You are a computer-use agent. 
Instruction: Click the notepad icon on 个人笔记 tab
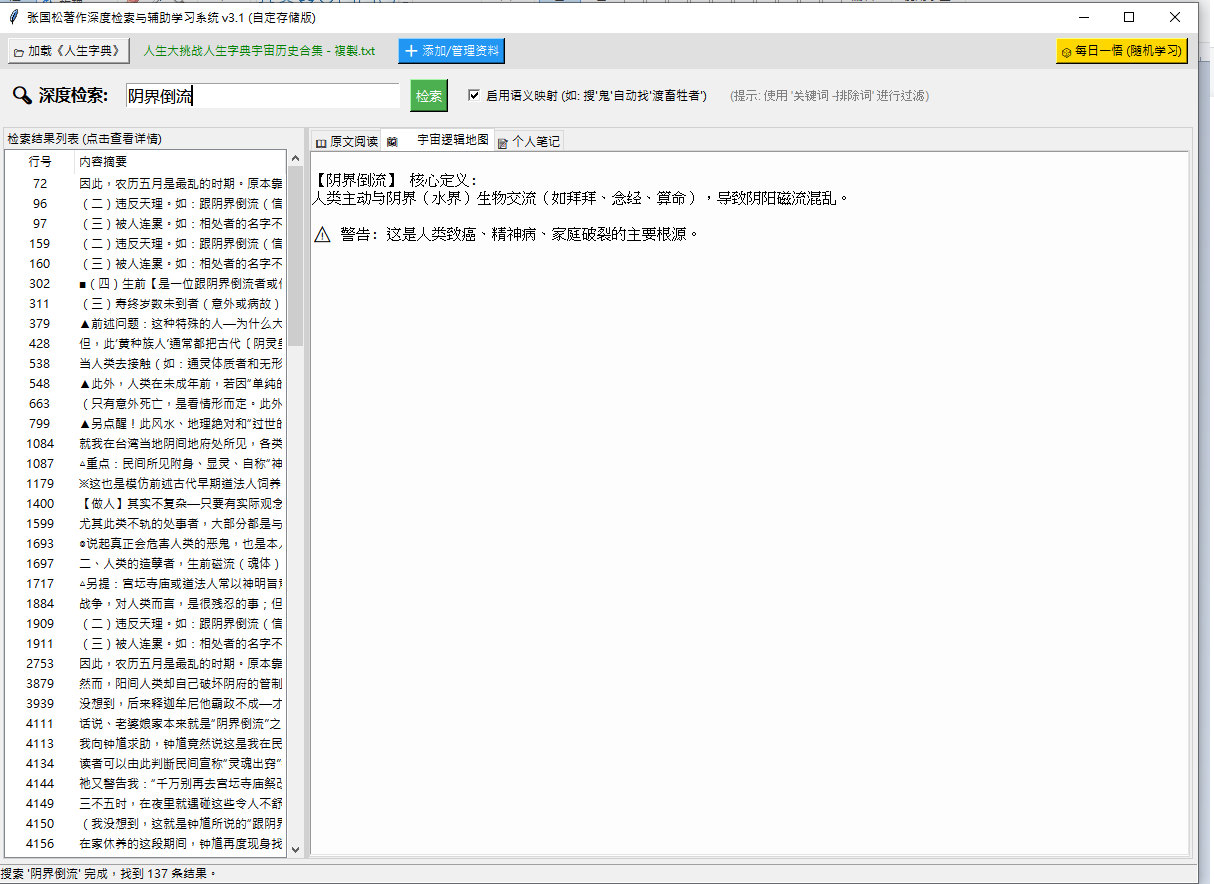coord(503,142)
